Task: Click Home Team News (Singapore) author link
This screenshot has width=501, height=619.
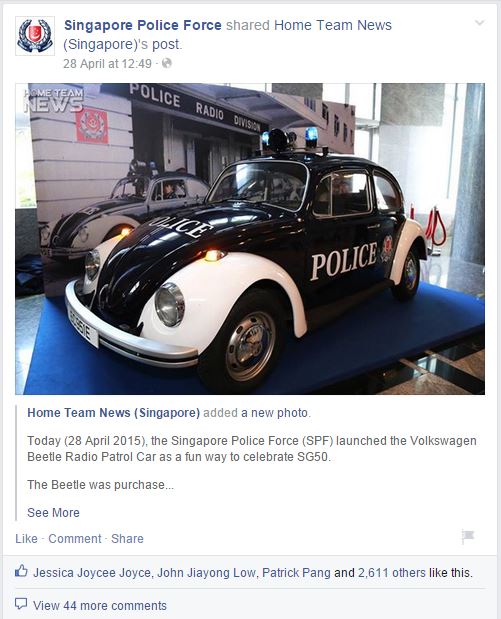Action: click(114, 413)
